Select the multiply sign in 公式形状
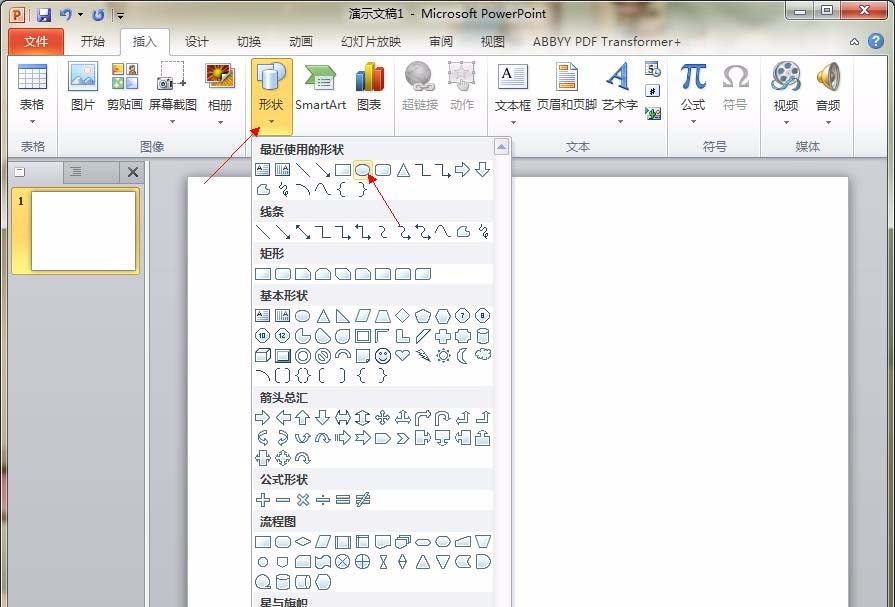This screenshot has width=895, height=607. 303,500
